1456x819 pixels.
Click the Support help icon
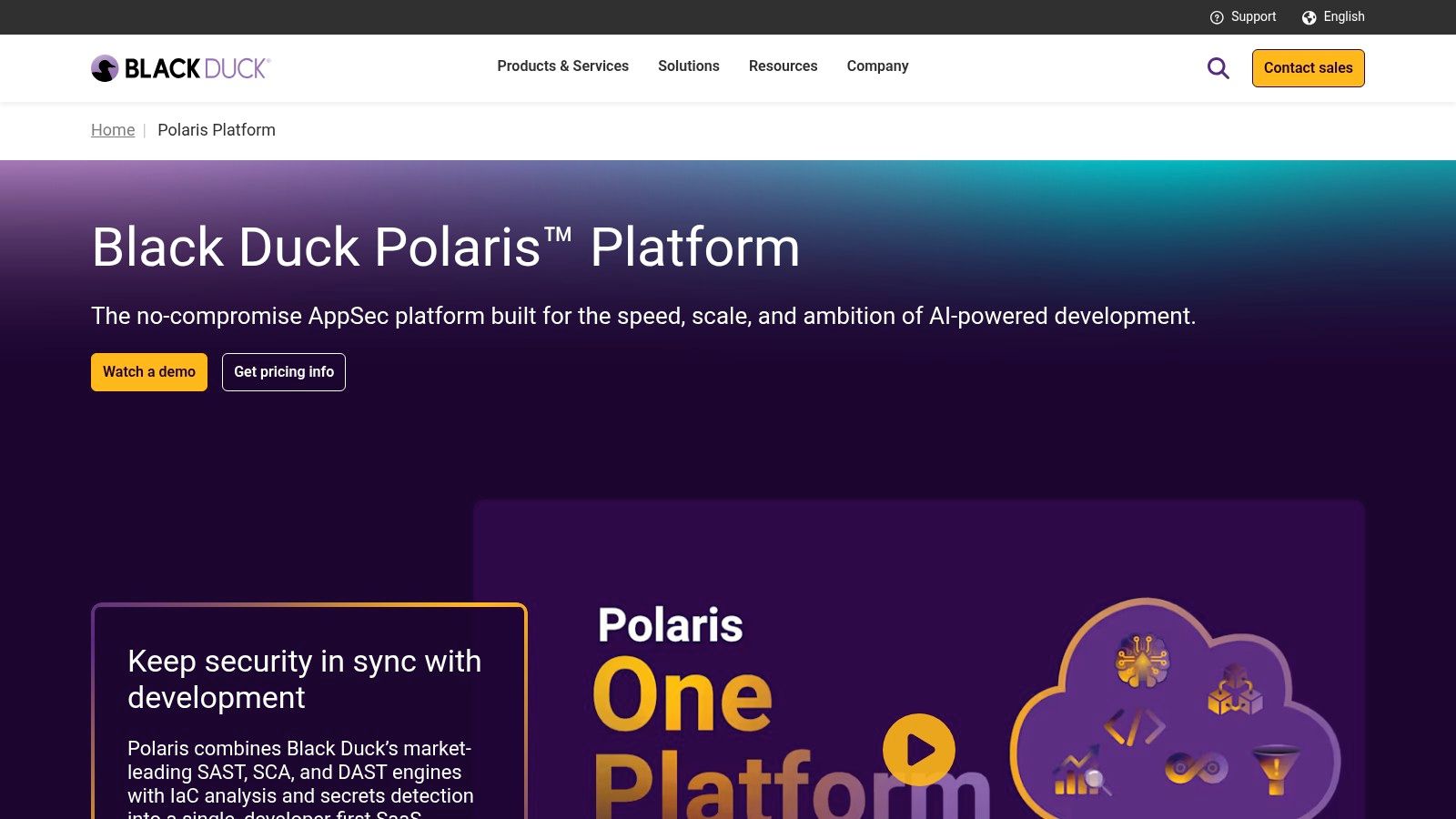click(1217, 17)
